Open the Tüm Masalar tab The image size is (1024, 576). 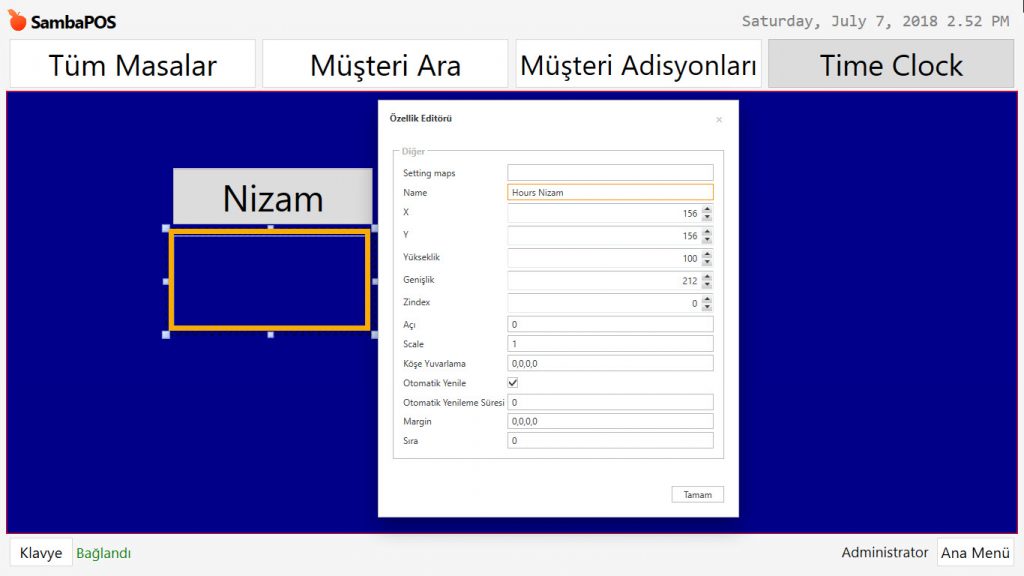click(133, 65)
